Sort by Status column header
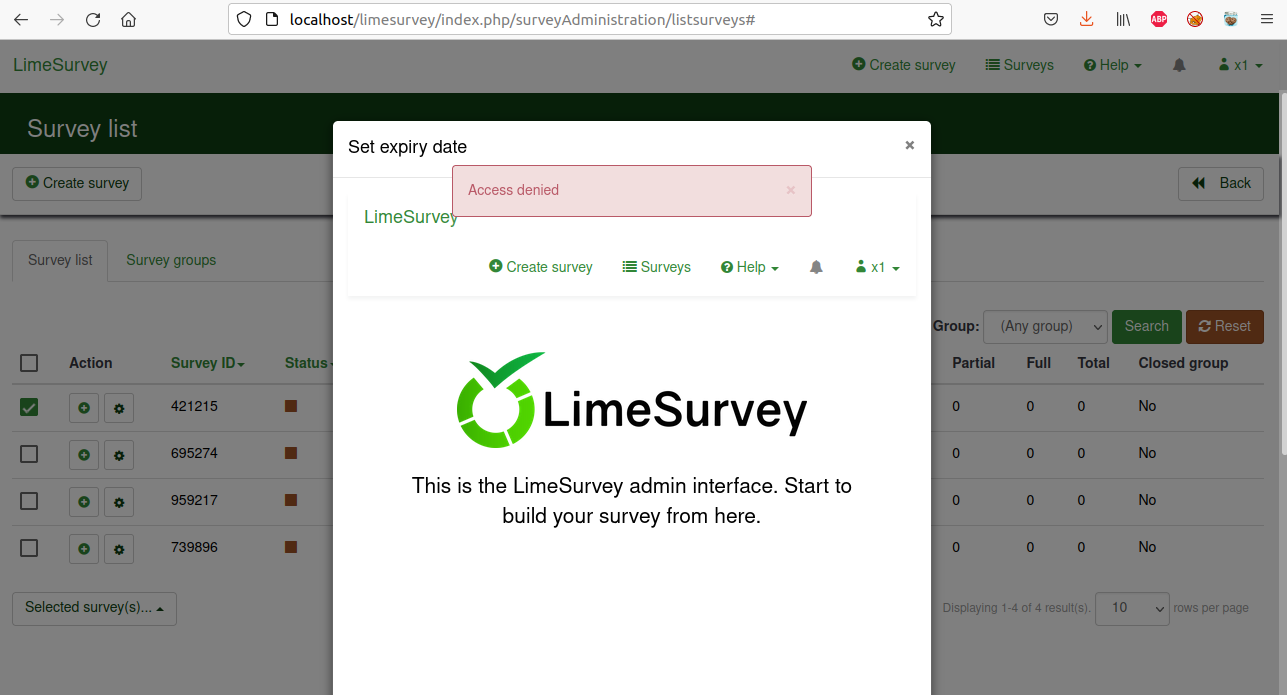 tap(309, 363)
